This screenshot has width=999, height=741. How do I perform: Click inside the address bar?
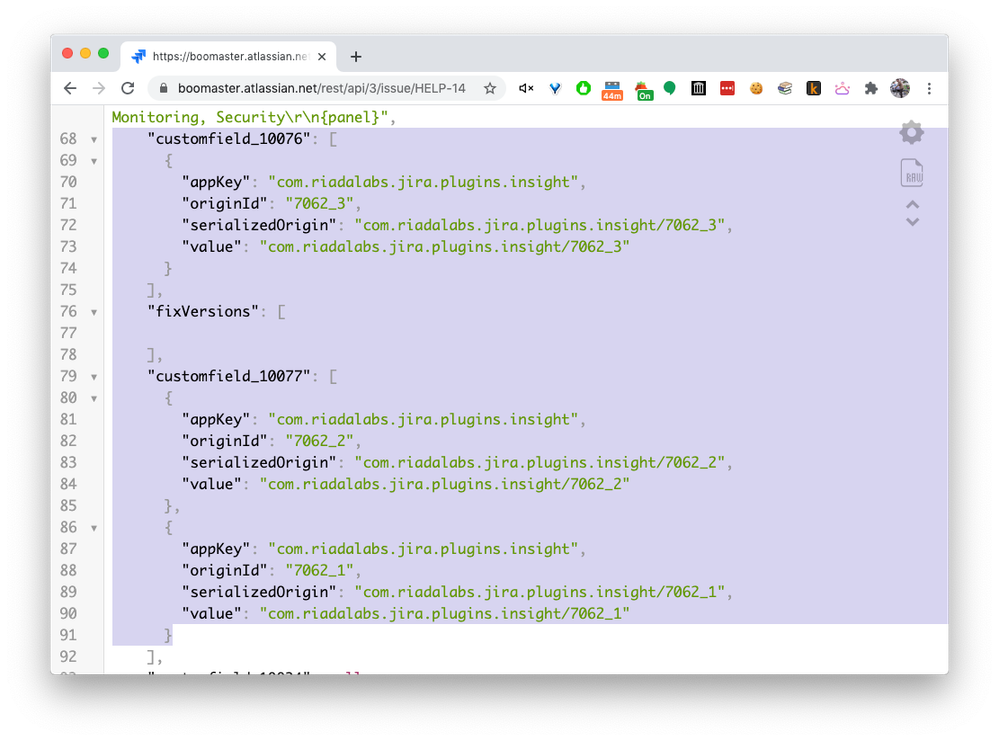(x=320, y=88)
